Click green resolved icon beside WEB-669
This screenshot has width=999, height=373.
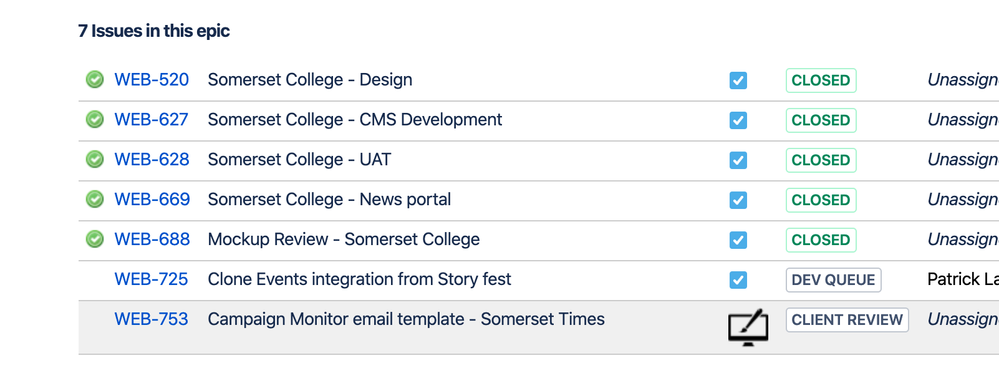point(94,200)
